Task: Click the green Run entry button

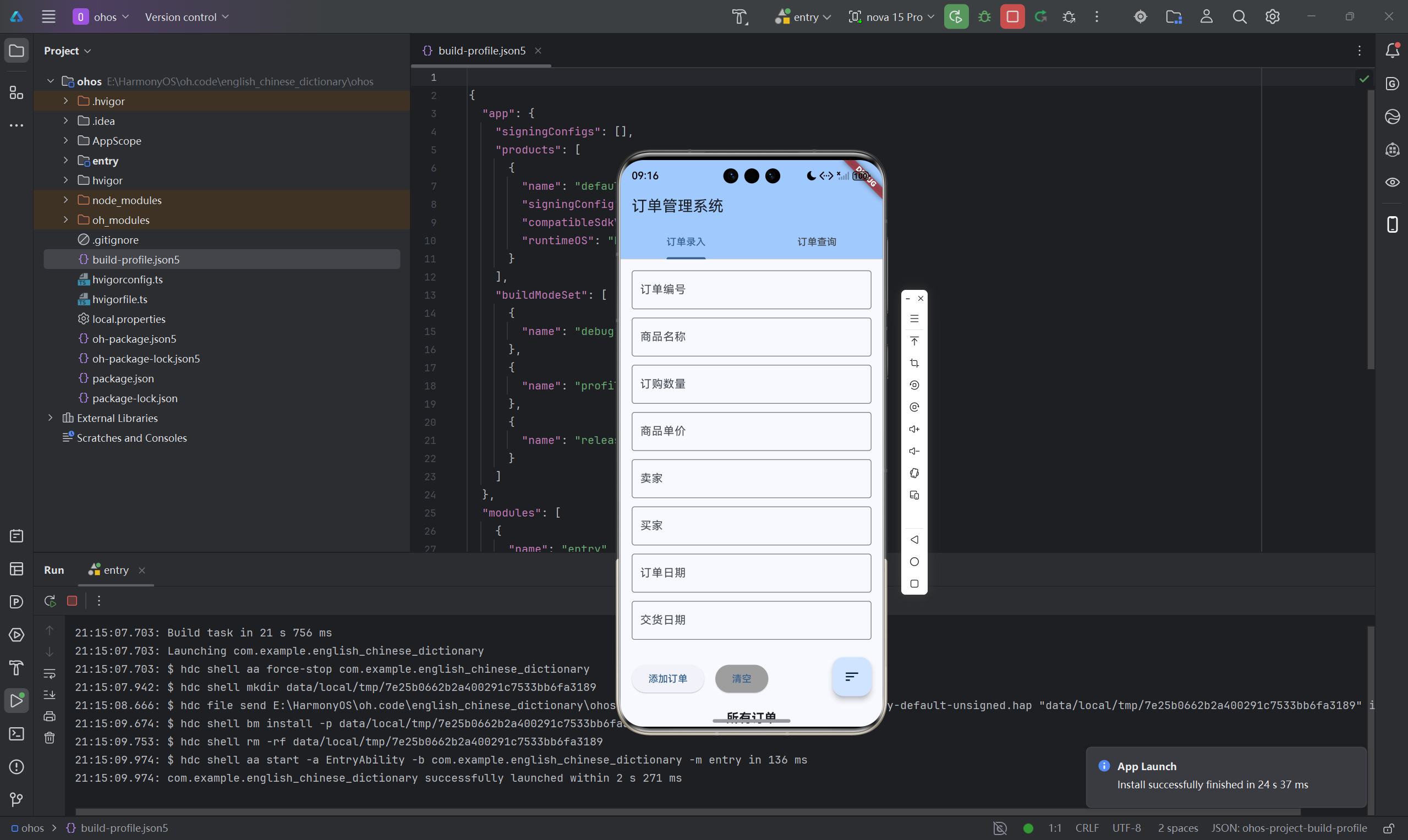Action: click(x=956, y=17)
